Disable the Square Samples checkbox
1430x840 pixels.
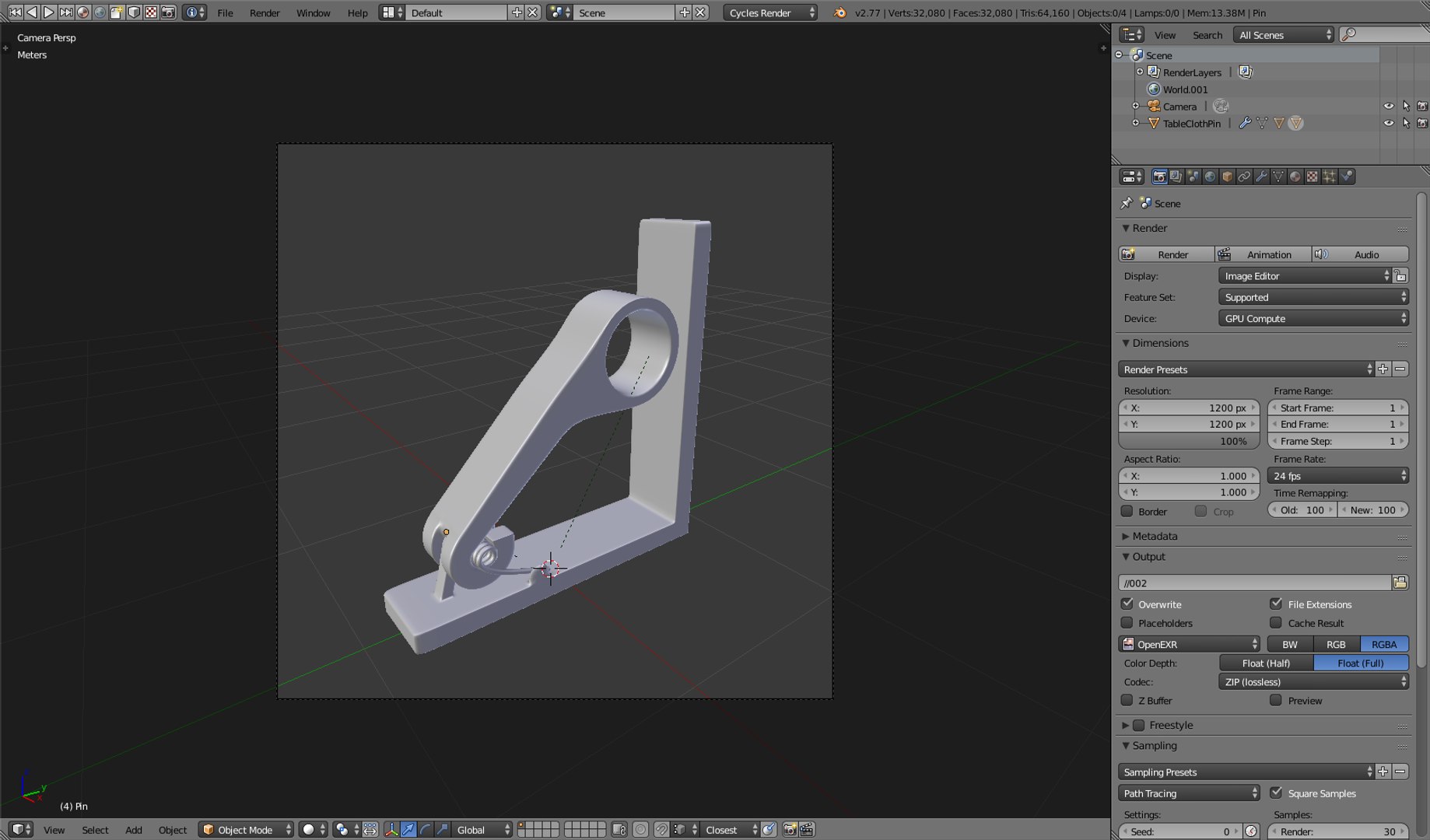(1276, 793)
